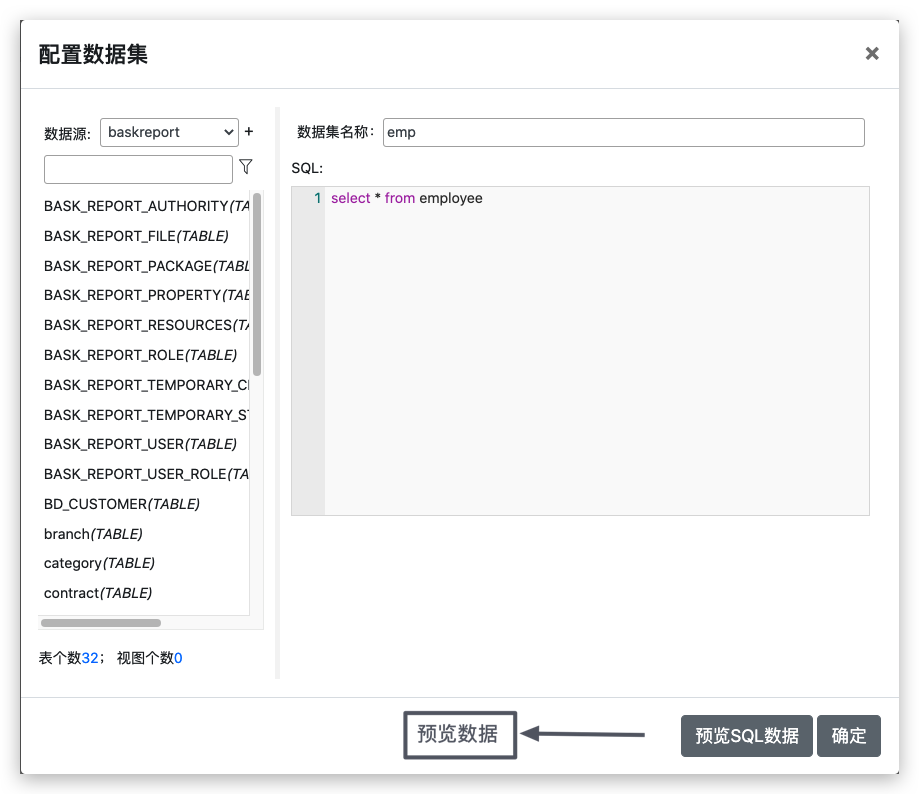Click the view count number 0
The height and width of the screenshot is (794, 919).
click(178, 658)
